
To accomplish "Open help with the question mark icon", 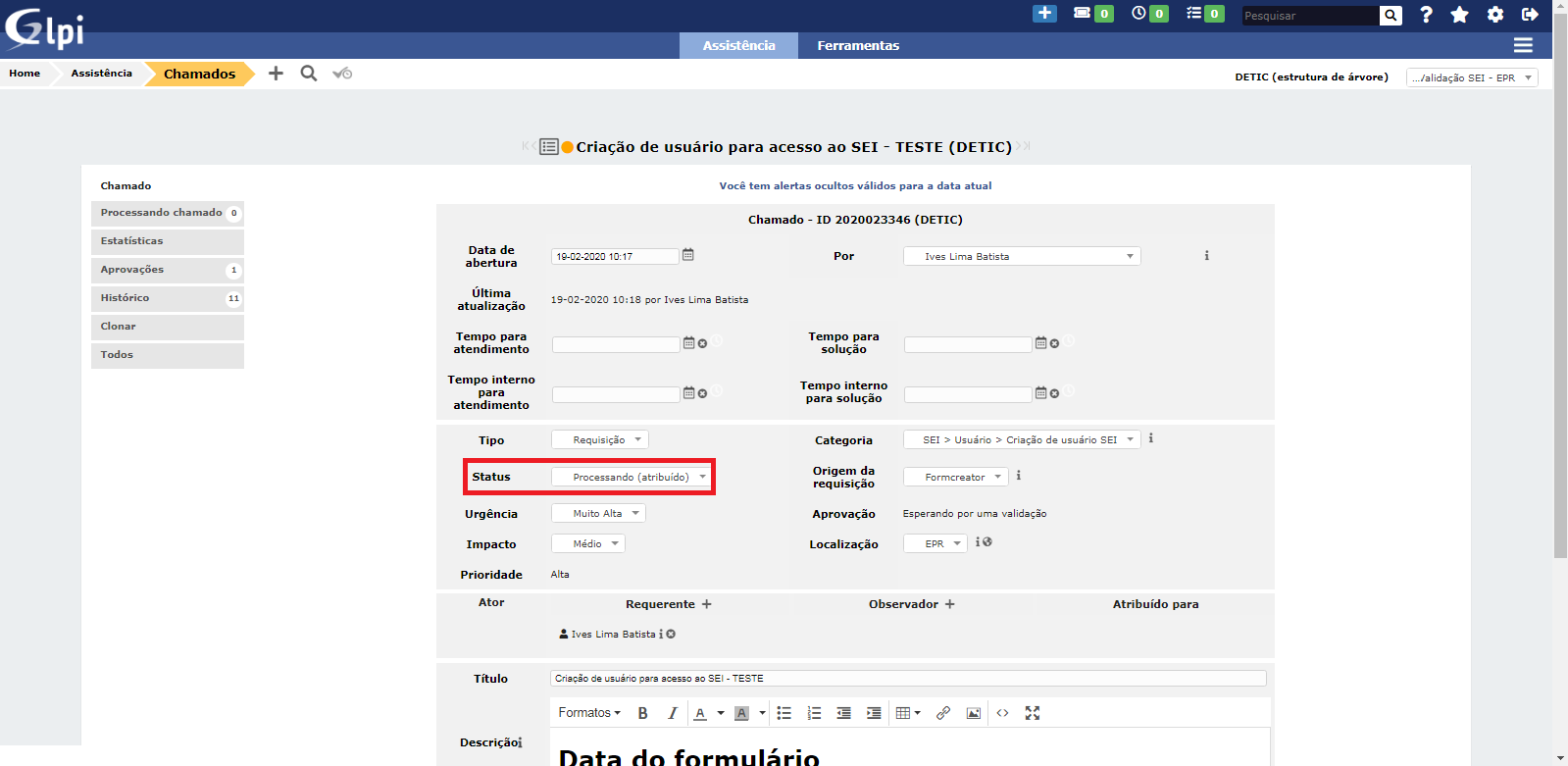I will (x=1426, y=15).
